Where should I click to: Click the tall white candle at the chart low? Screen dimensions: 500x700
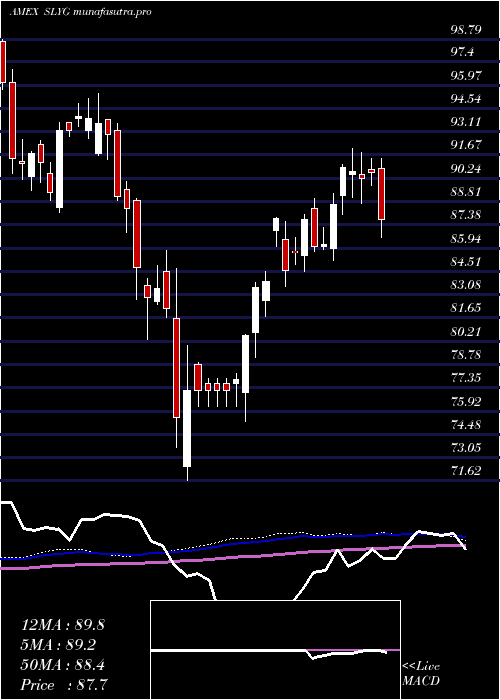coord(187,429)
